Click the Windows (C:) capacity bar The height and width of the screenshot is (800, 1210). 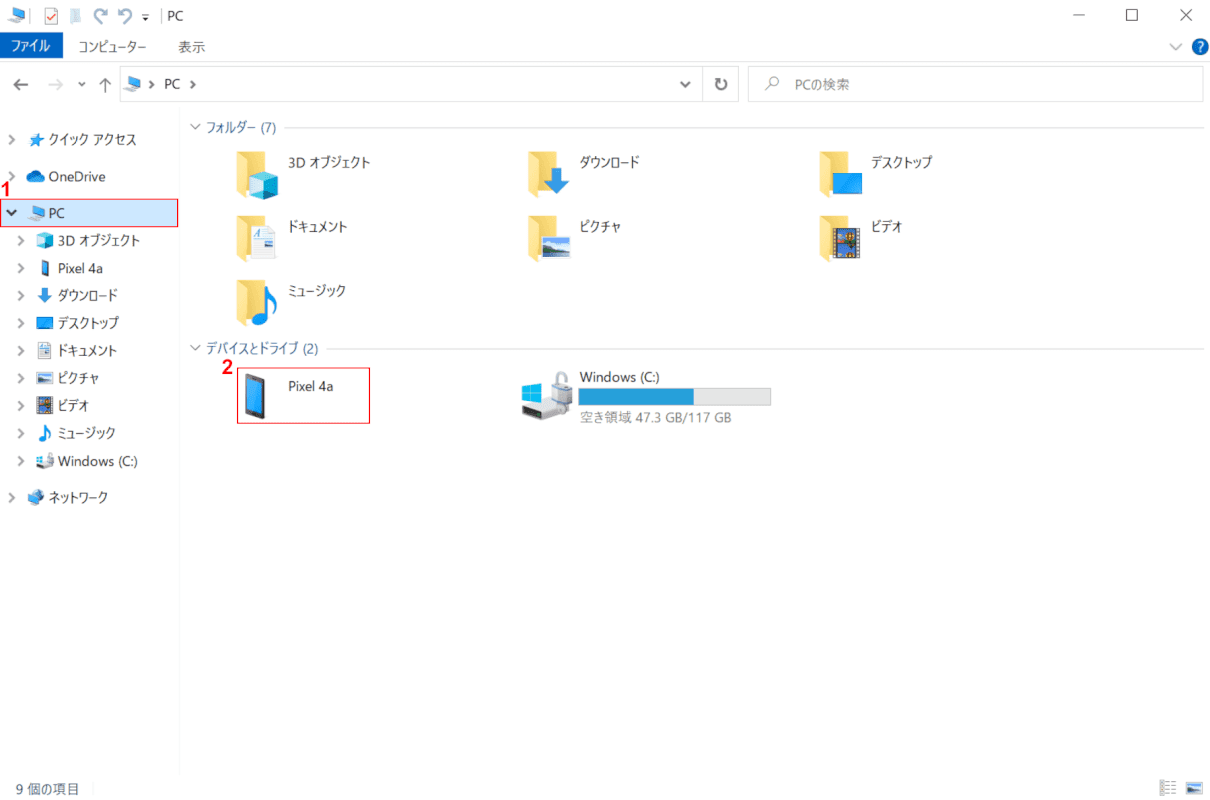pos(675,397)
